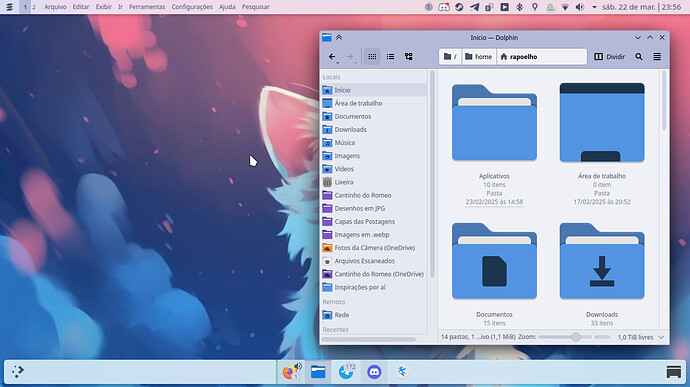Click home breadcrumb segment
690x387 pixels.
point(479,57)
